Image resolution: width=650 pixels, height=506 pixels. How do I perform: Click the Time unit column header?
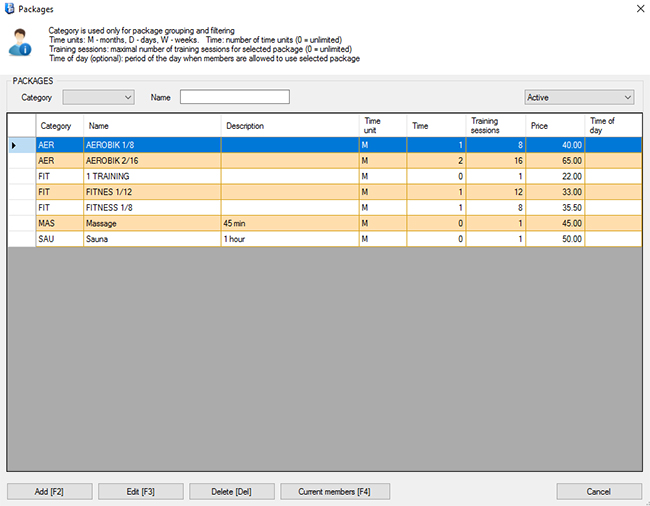pyautogui.click(x=383, y=126)
